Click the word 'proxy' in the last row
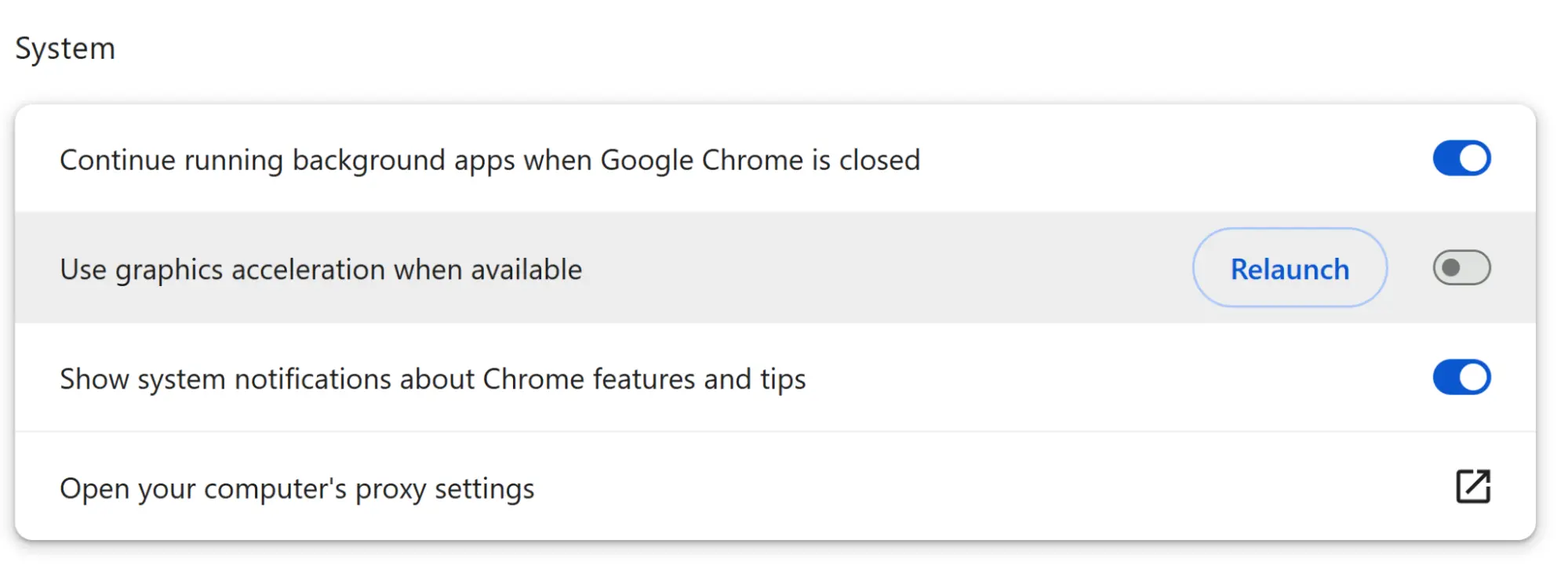The image size is (1568, 569). tap(391, 490)
